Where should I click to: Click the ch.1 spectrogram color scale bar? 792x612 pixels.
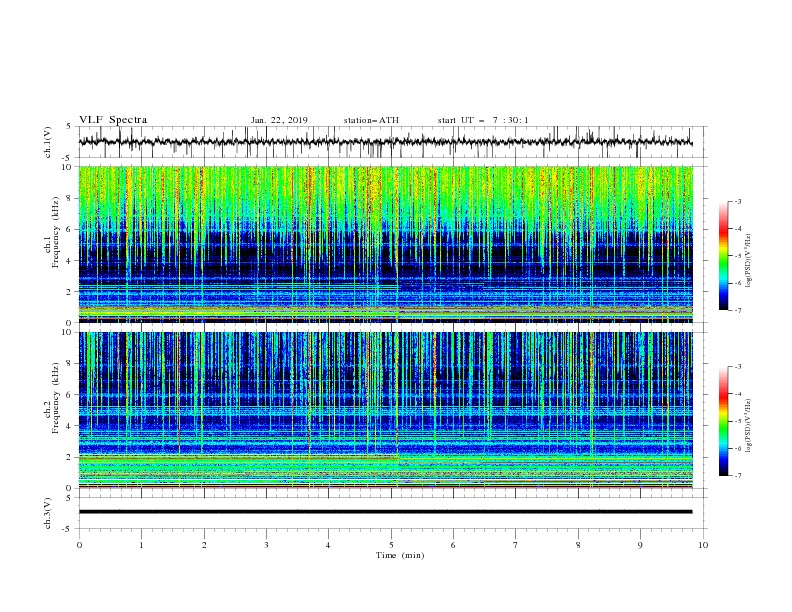(723, 256)
